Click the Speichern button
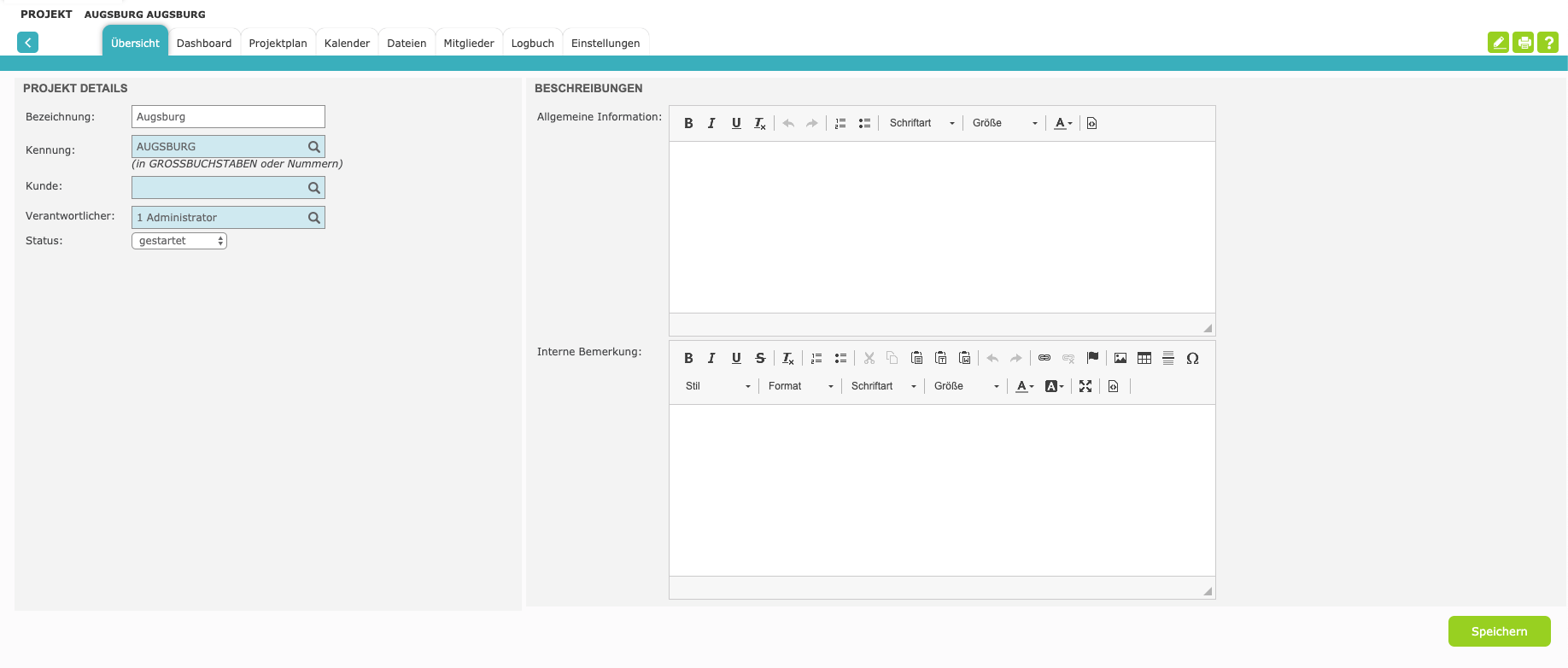The image size is (1568, 668). (x=1499, y=631)
